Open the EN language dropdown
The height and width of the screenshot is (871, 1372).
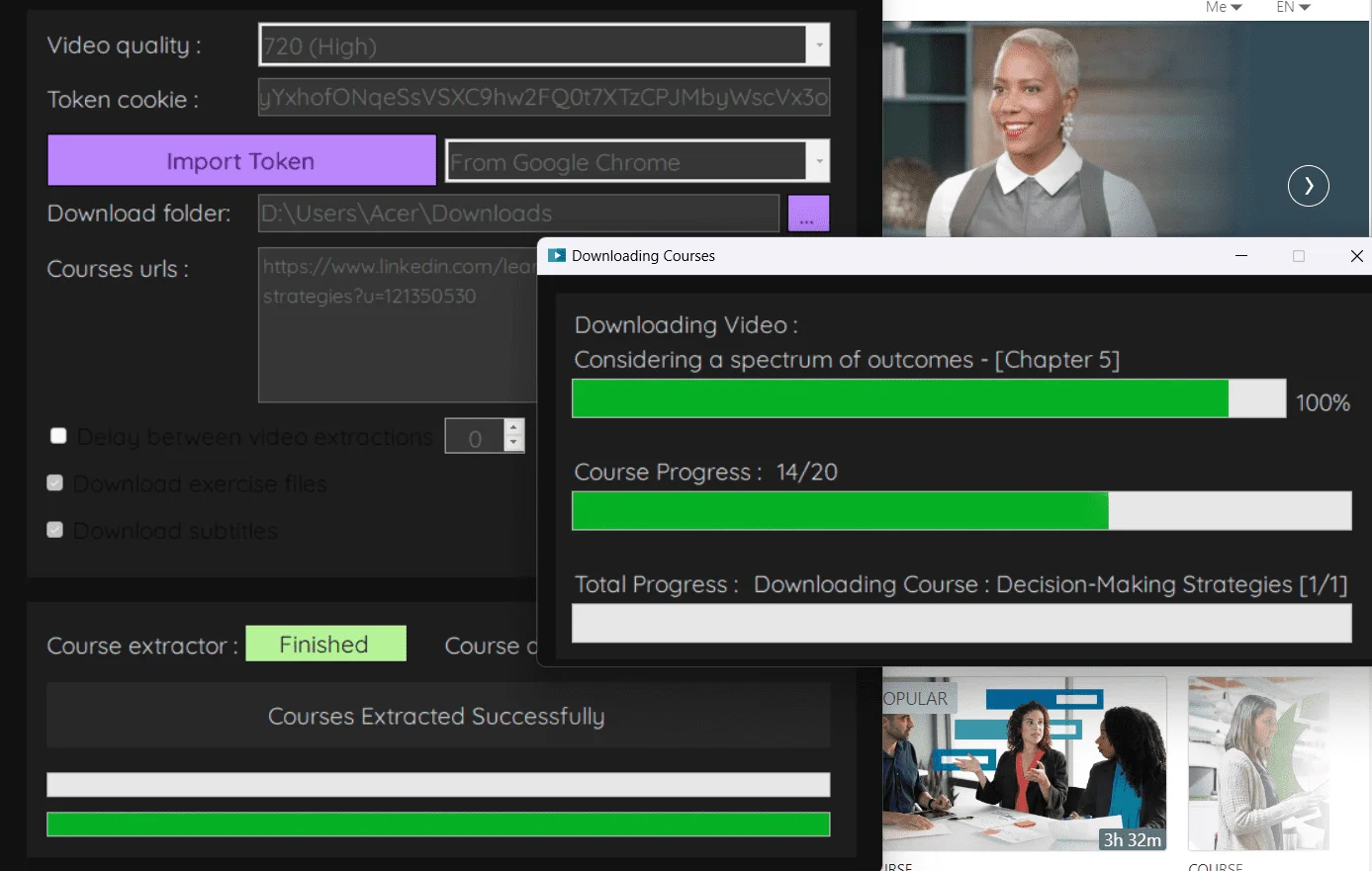[1293, 8]
